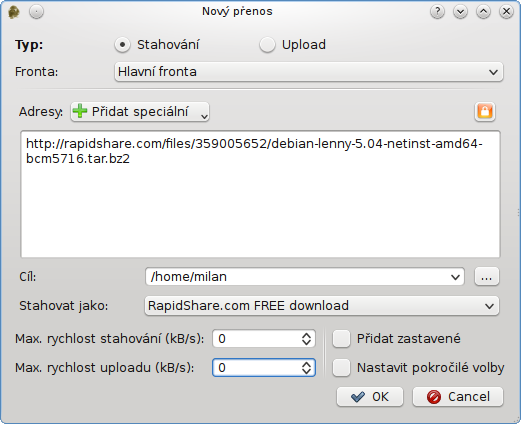Image resolution: width=521 pixels, height=424 pixels.
Task: Click the Cancel button
Action: [x=458, y=397]
